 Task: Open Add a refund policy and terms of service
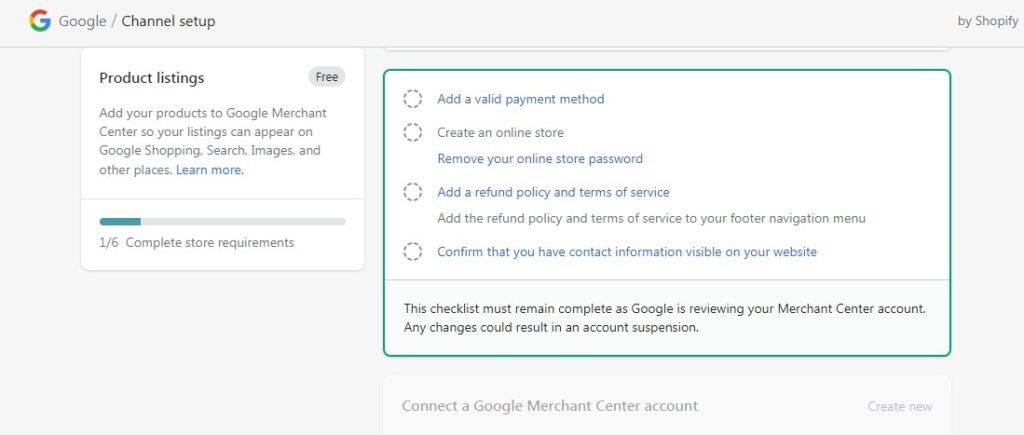553,192
